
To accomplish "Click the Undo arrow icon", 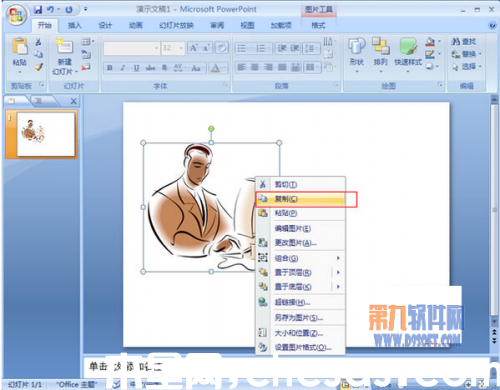I will click(x=51, y=10).
